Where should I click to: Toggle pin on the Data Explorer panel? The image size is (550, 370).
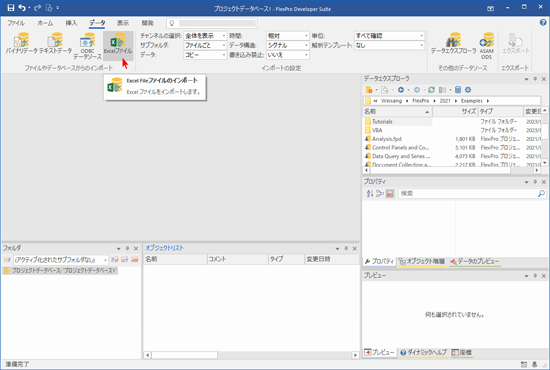tap(535, 79)
